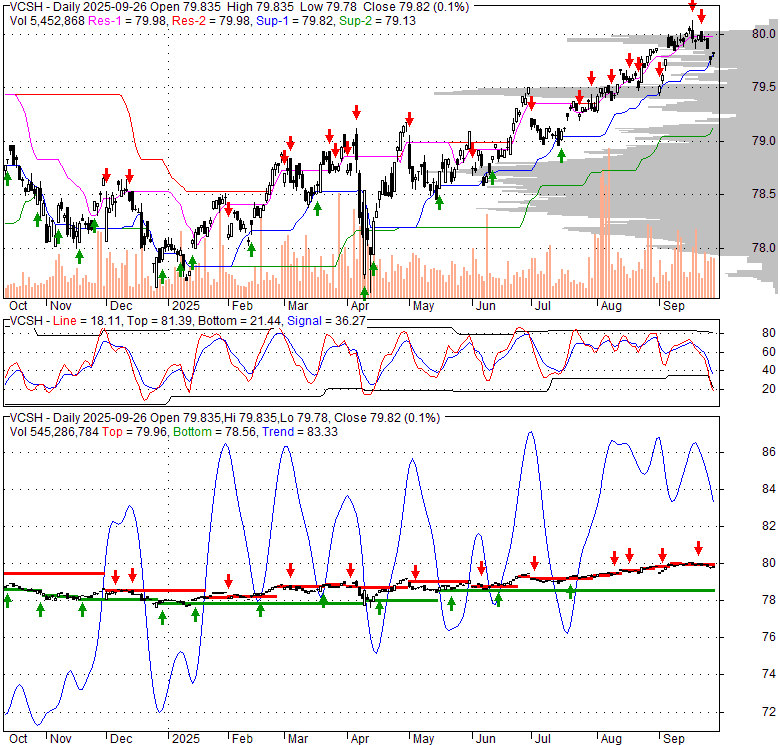Select the 'Vol 545,286,784' readout
The width and height of the screenshot is (780, 745).
click(54, 432)
